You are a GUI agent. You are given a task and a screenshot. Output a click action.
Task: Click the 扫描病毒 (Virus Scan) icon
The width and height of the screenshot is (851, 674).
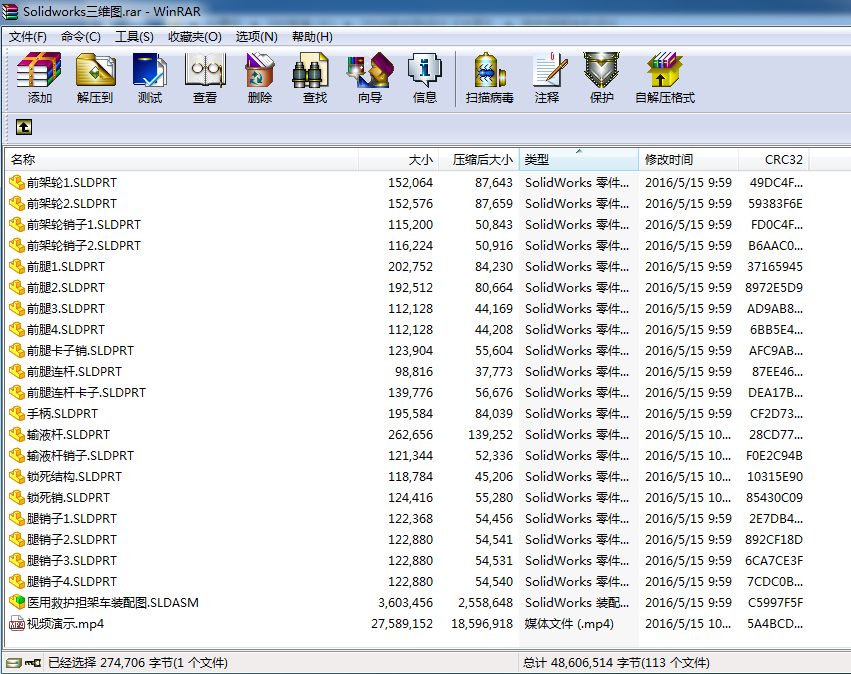[490, 69]
